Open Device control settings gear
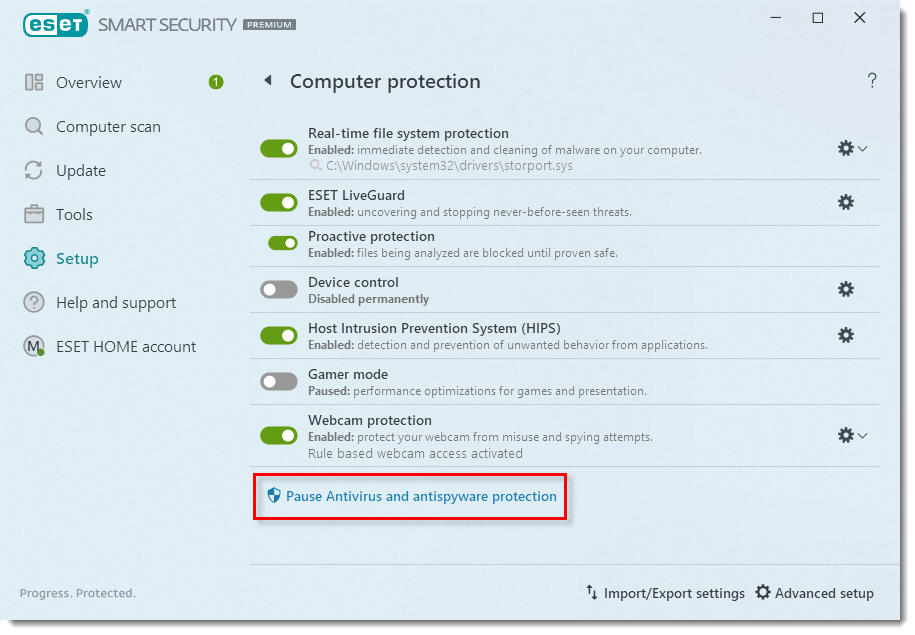 (846, 289)
